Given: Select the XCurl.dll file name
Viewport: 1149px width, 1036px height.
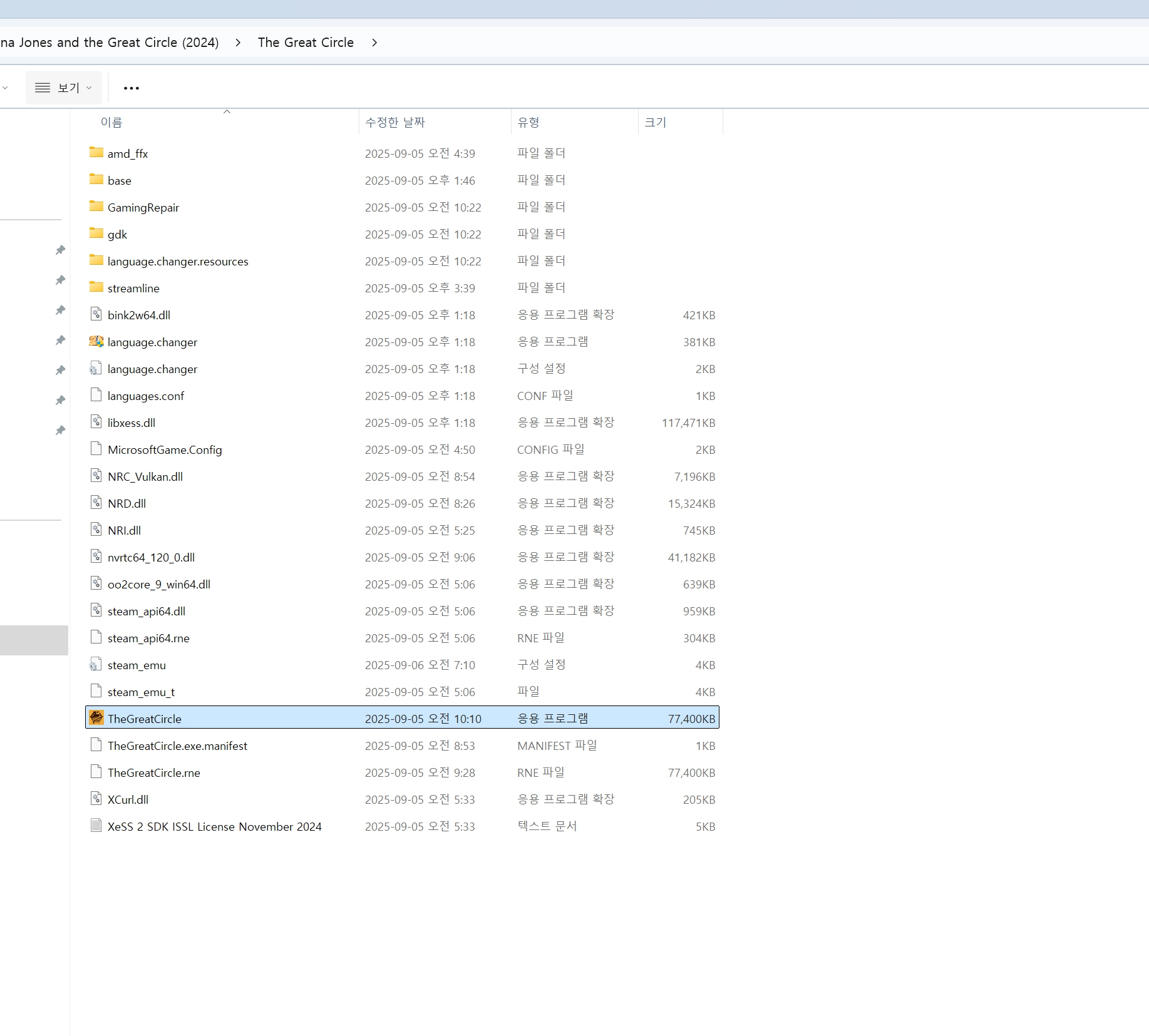Looking at the screenshot, I should coord(128,799).
